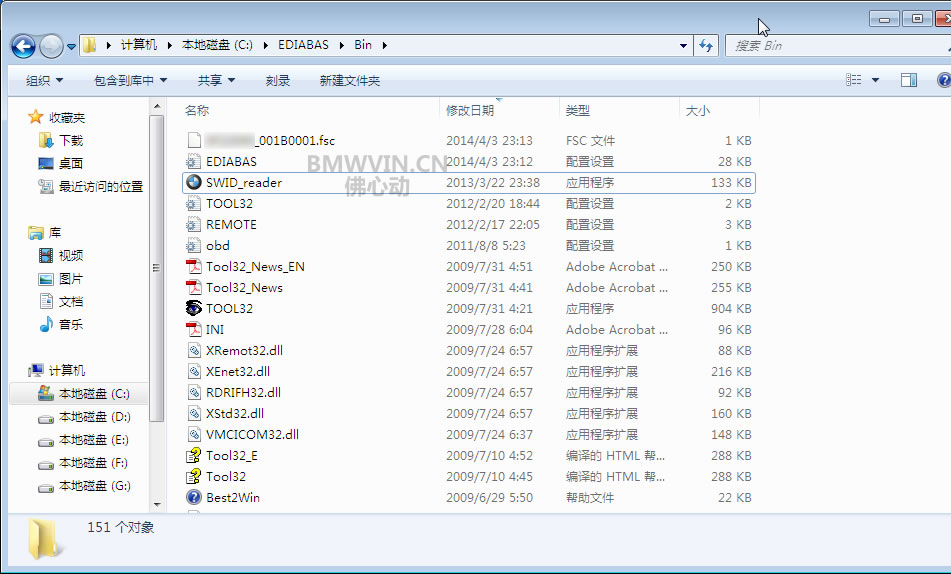
Task: Expand breadcrumb arrow after 计算机
Action: pos(169,45)
